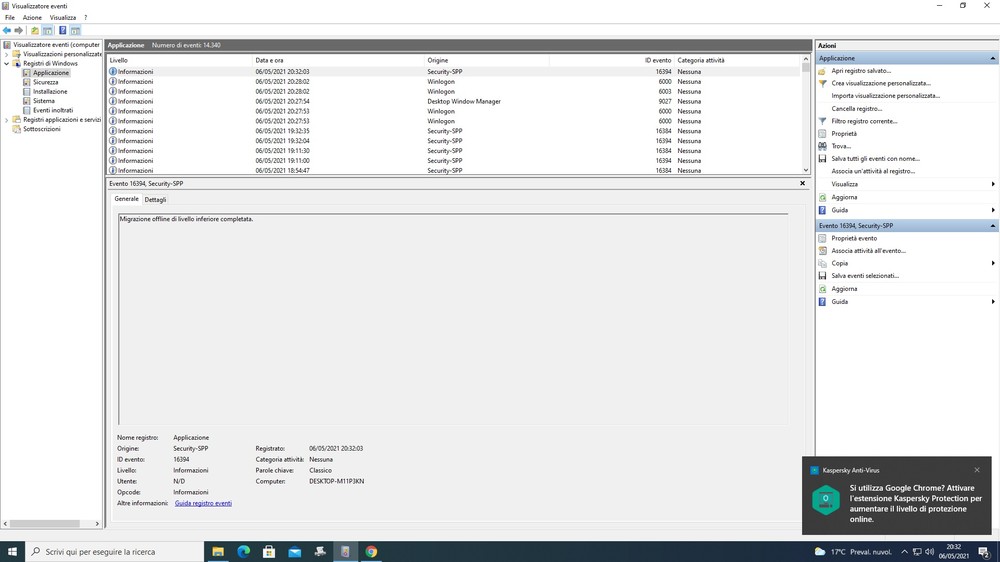Image resolution: width=1000 pixels, height=562 pixels.
Task: Select the event at 06/05/2021 19:32:35
Action: coord(453,131)
